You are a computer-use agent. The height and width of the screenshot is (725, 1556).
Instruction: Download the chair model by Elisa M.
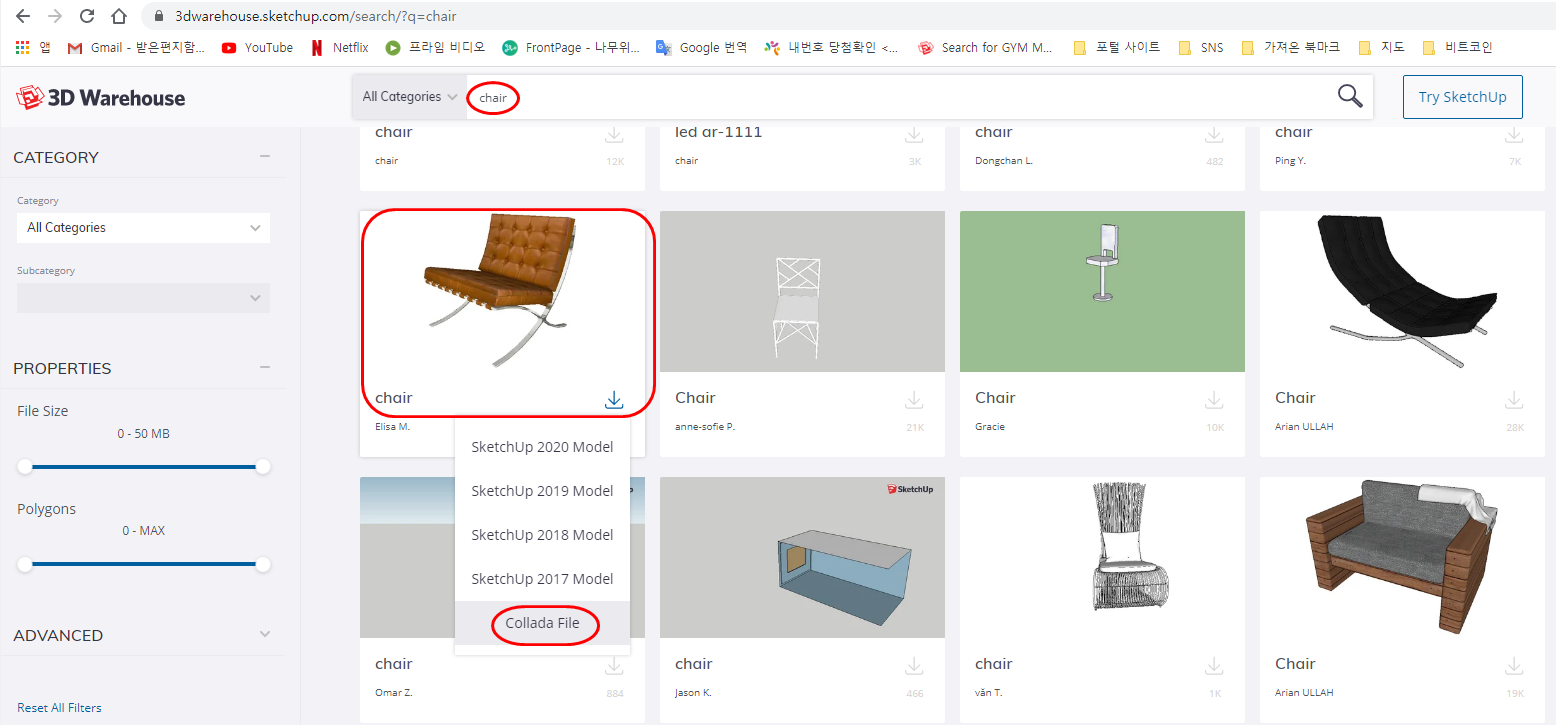614,400
